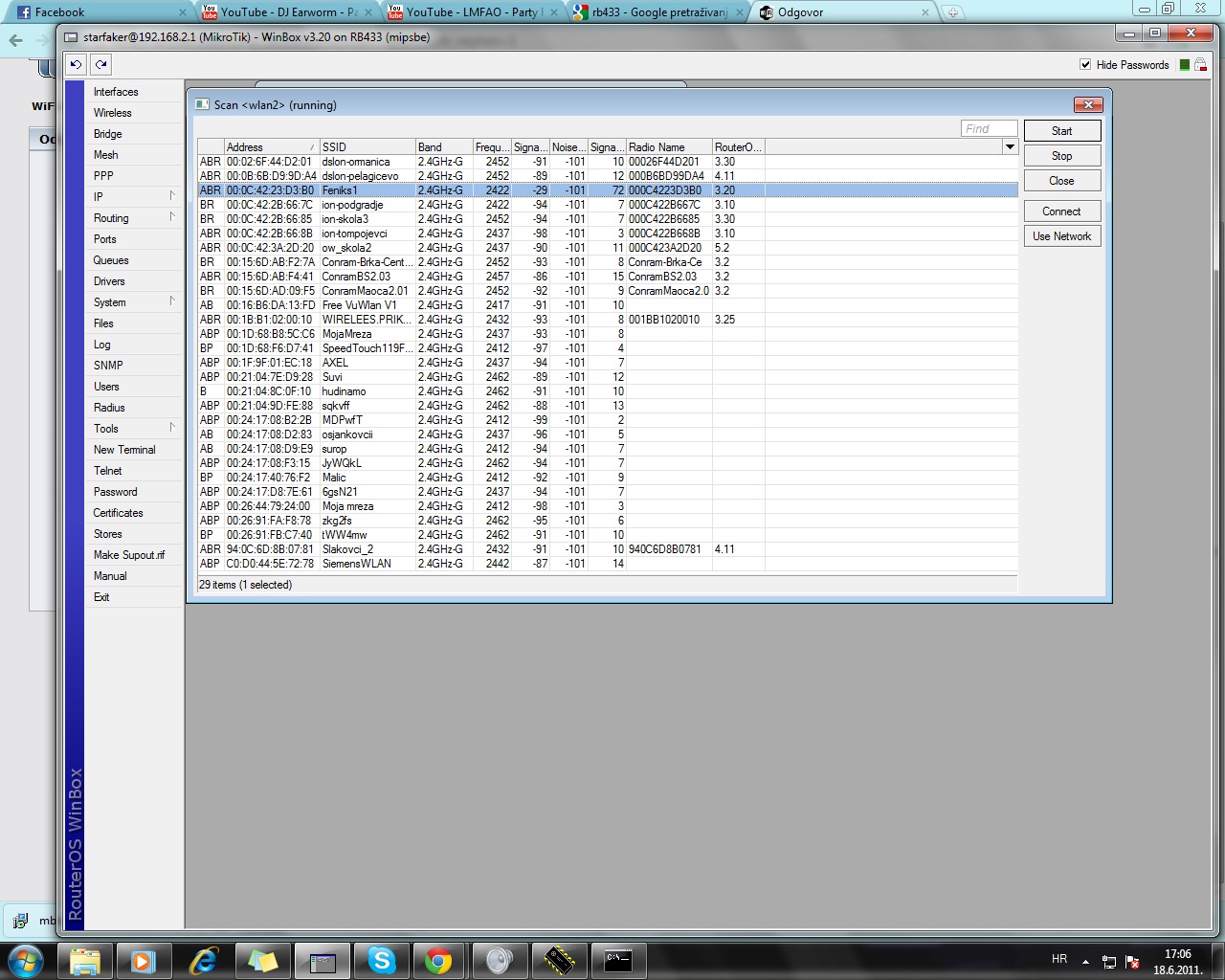This screenshot has height=980, width=1225.
Task: Click the Windows Start orb
Action: (26, 960)
